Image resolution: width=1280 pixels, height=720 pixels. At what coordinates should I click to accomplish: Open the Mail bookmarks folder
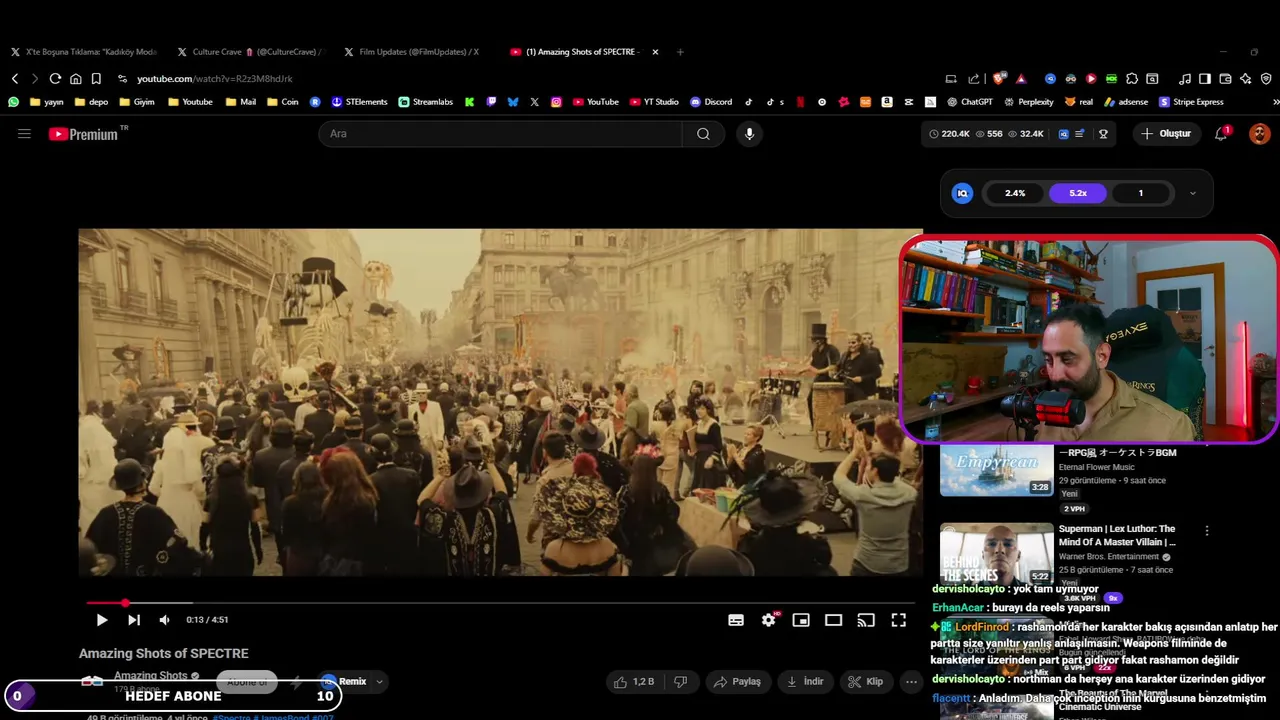[x=241, y=102]
